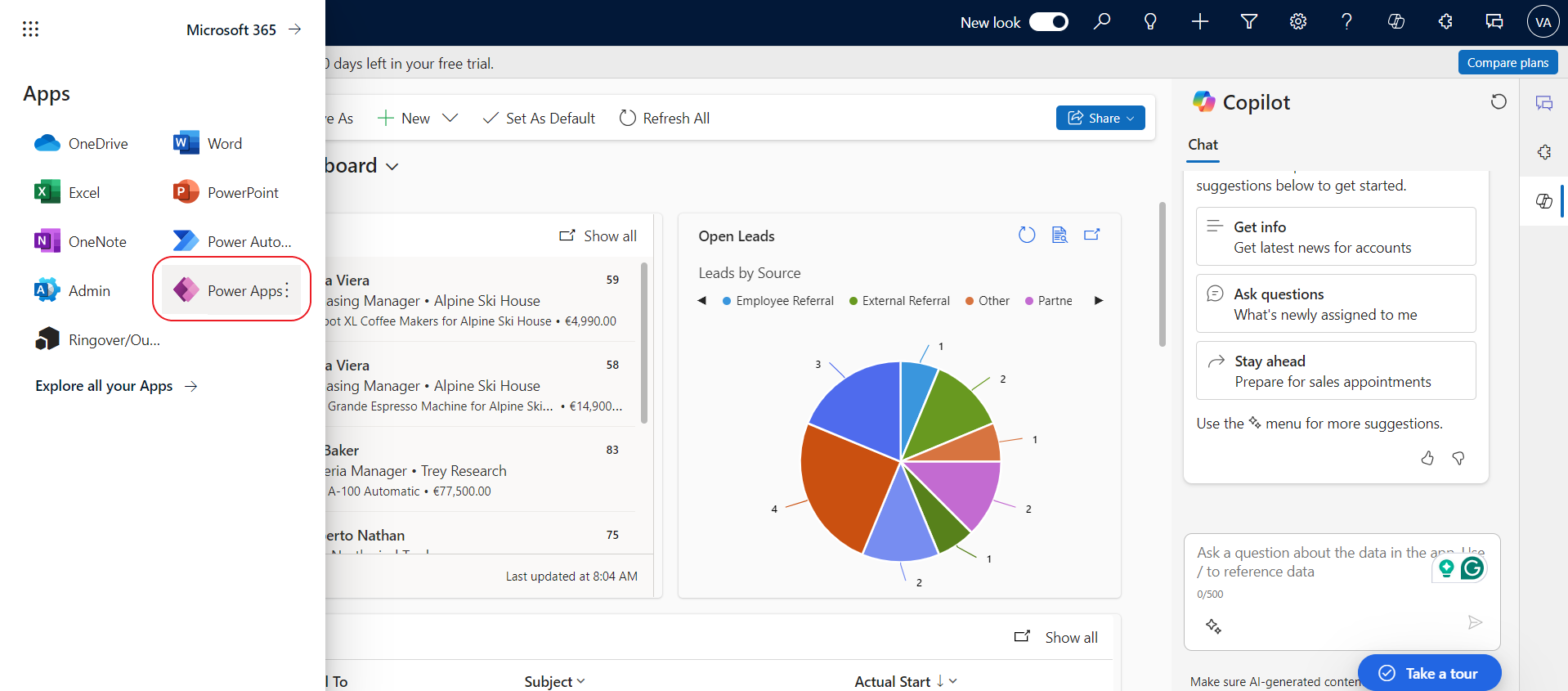Open the header puzzle piece icon
This screenshot has height=691, width=1568.
(1445, 22)
